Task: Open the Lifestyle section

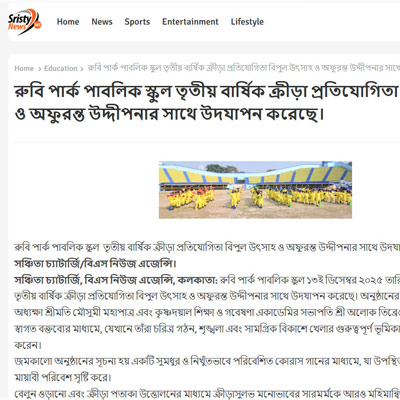Action: point(247,22)
